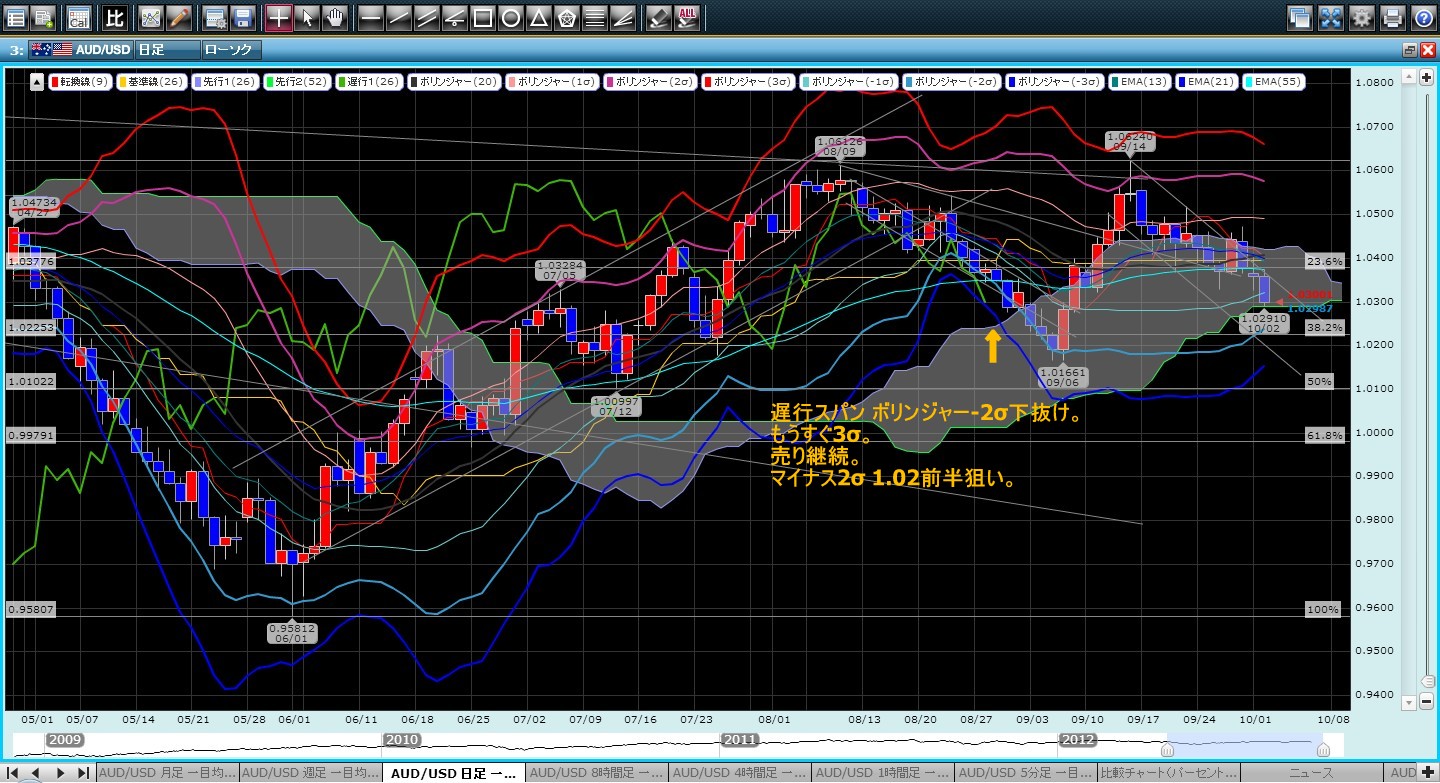Open the printer icon in top right

(1392, 17)
